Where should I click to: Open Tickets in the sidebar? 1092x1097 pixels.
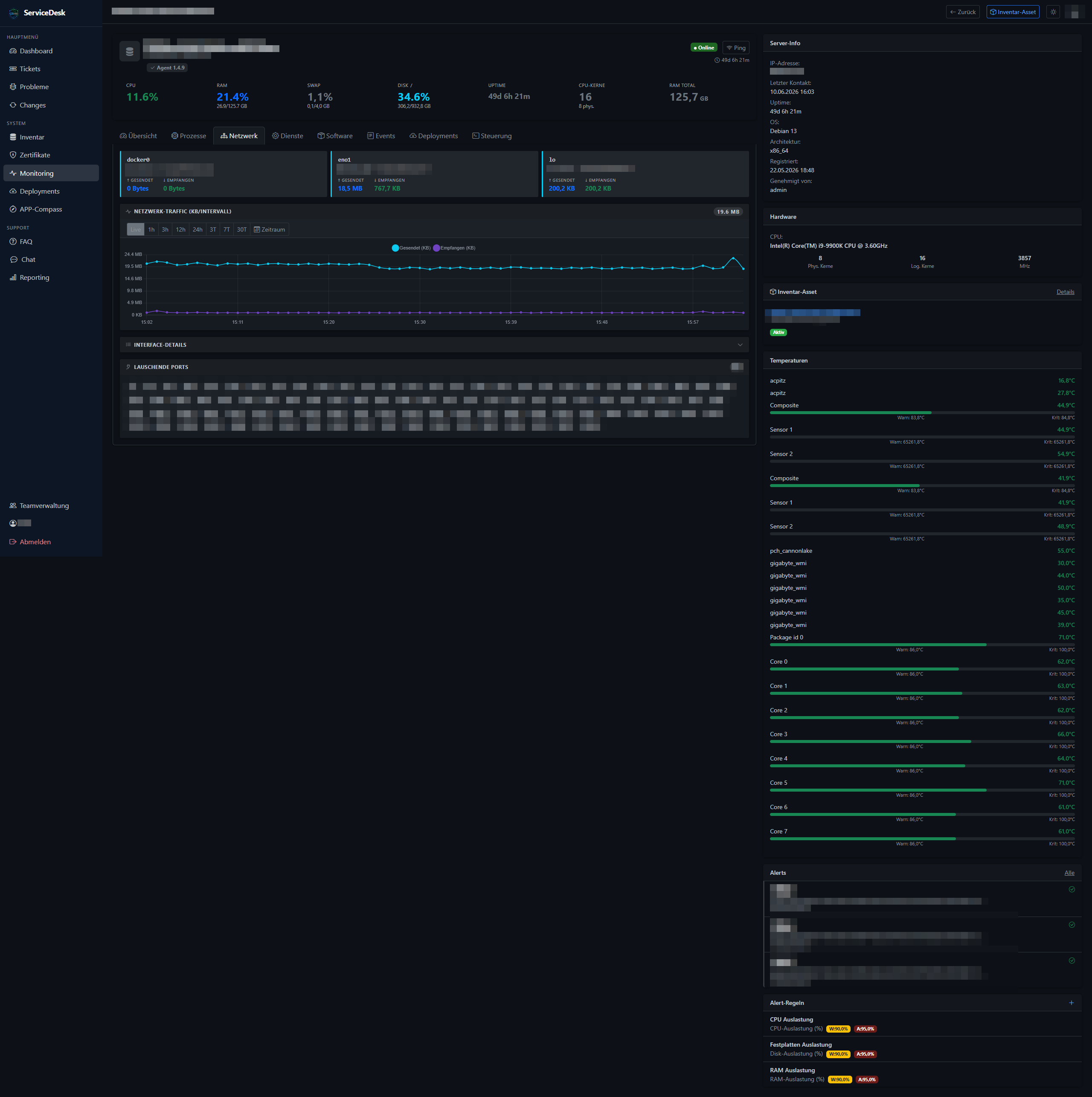pos(51,69)
